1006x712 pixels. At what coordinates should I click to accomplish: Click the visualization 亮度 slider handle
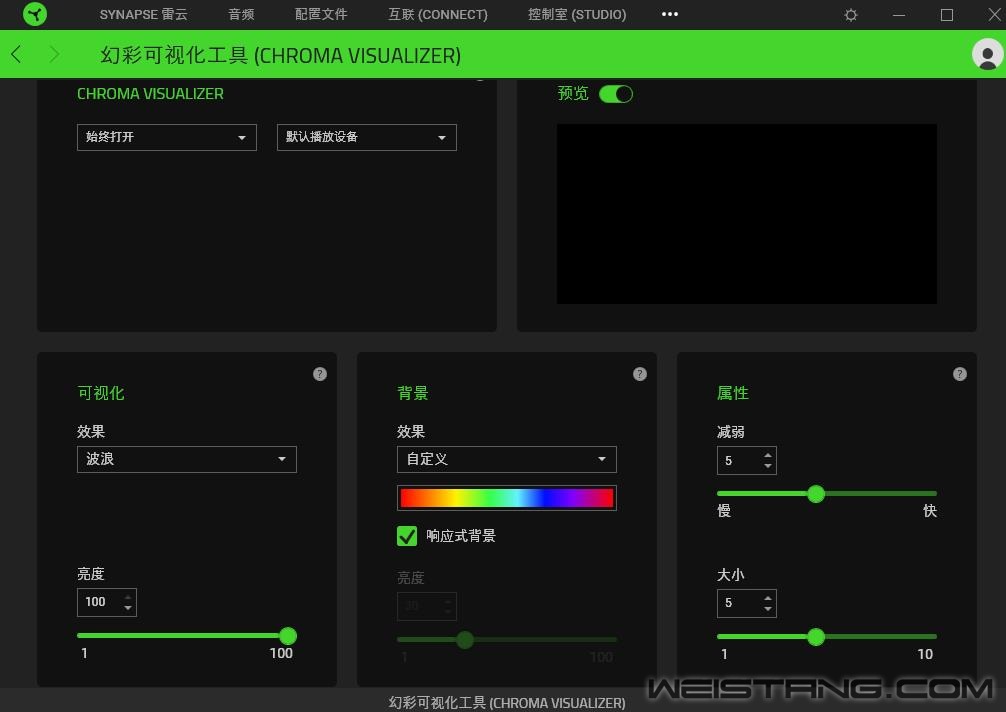point(288,636)
